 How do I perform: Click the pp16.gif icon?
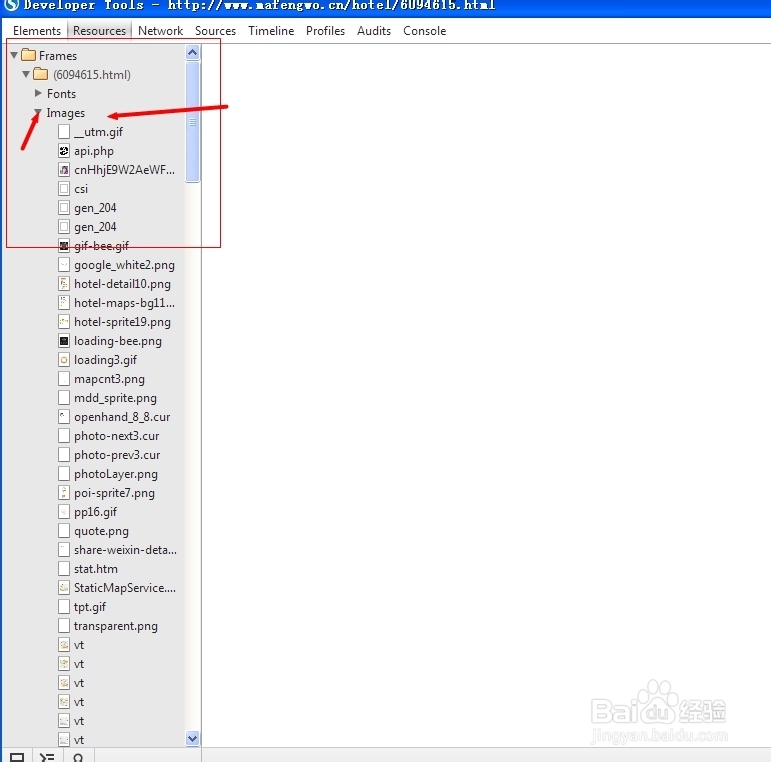tap(64, 512)
